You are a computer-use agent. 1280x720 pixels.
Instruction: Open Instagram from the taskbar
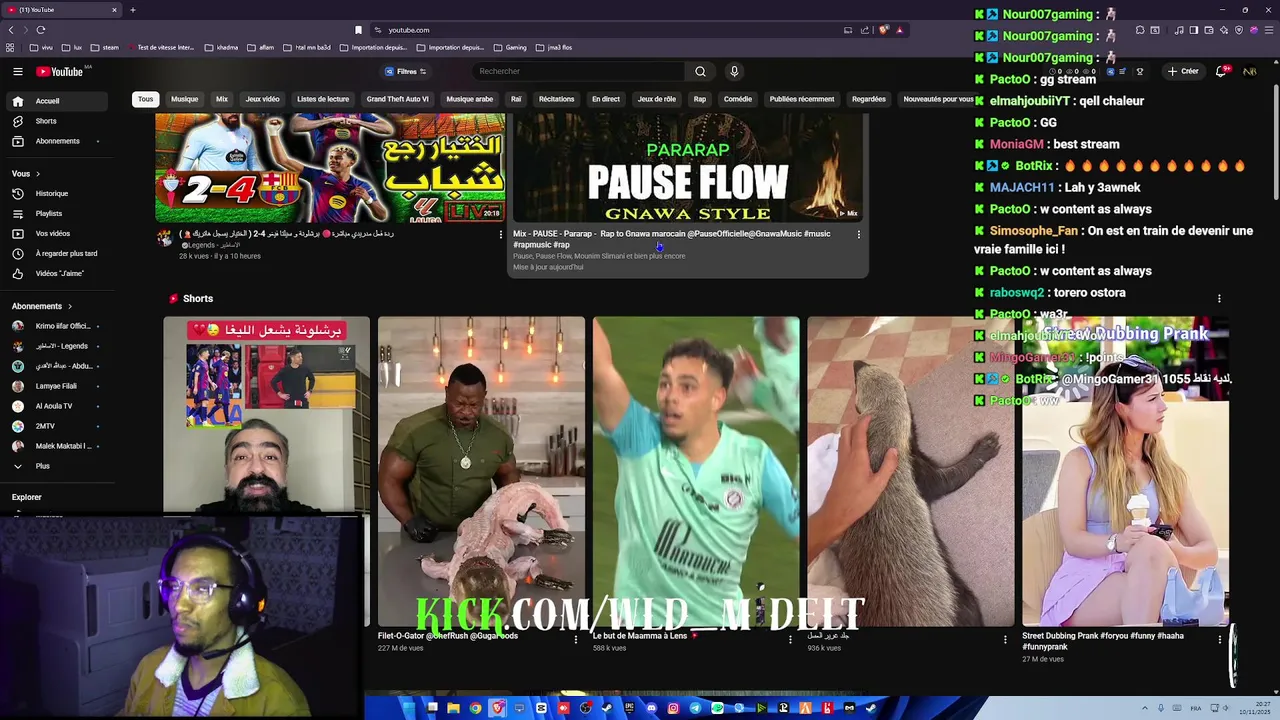tap(673, 708)
